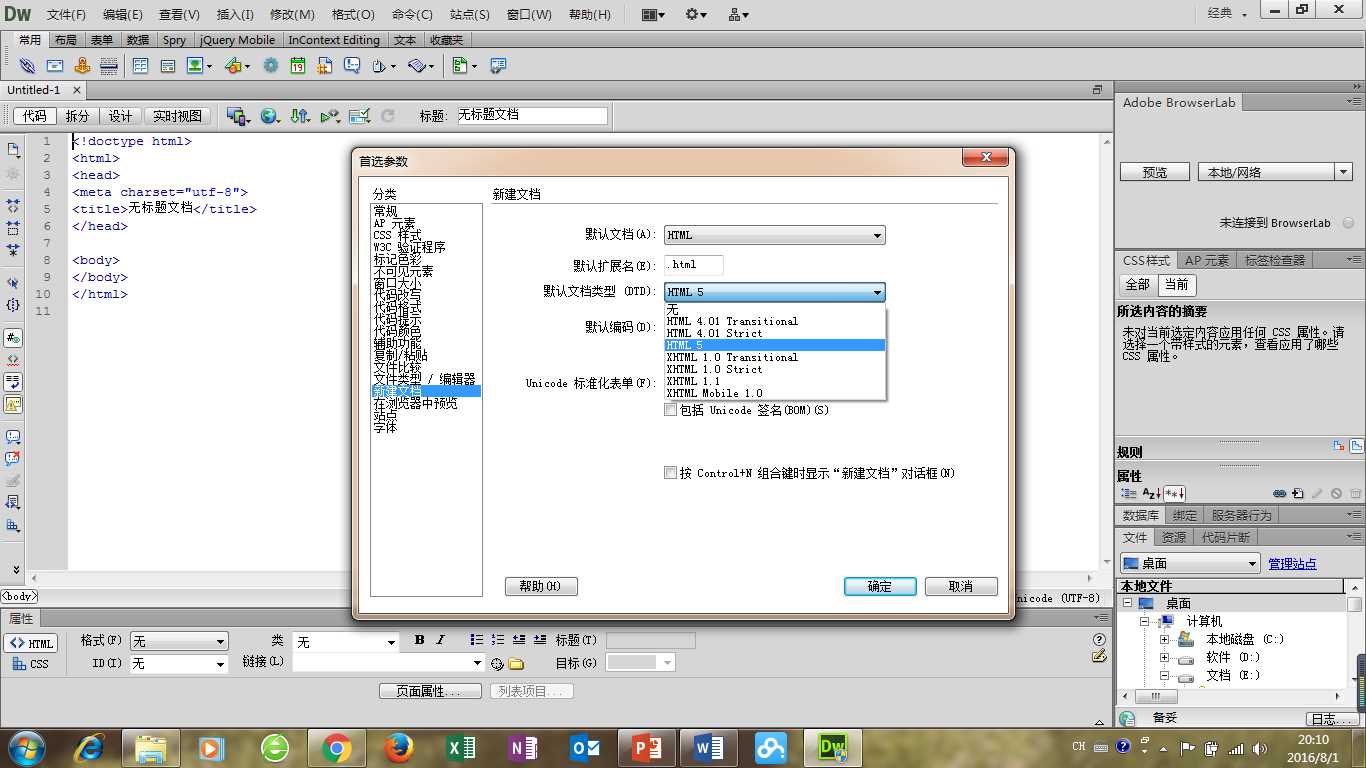1366x768 pixels.
Task: Open the Commands (C) menu
Action: (x=412, y=14)
